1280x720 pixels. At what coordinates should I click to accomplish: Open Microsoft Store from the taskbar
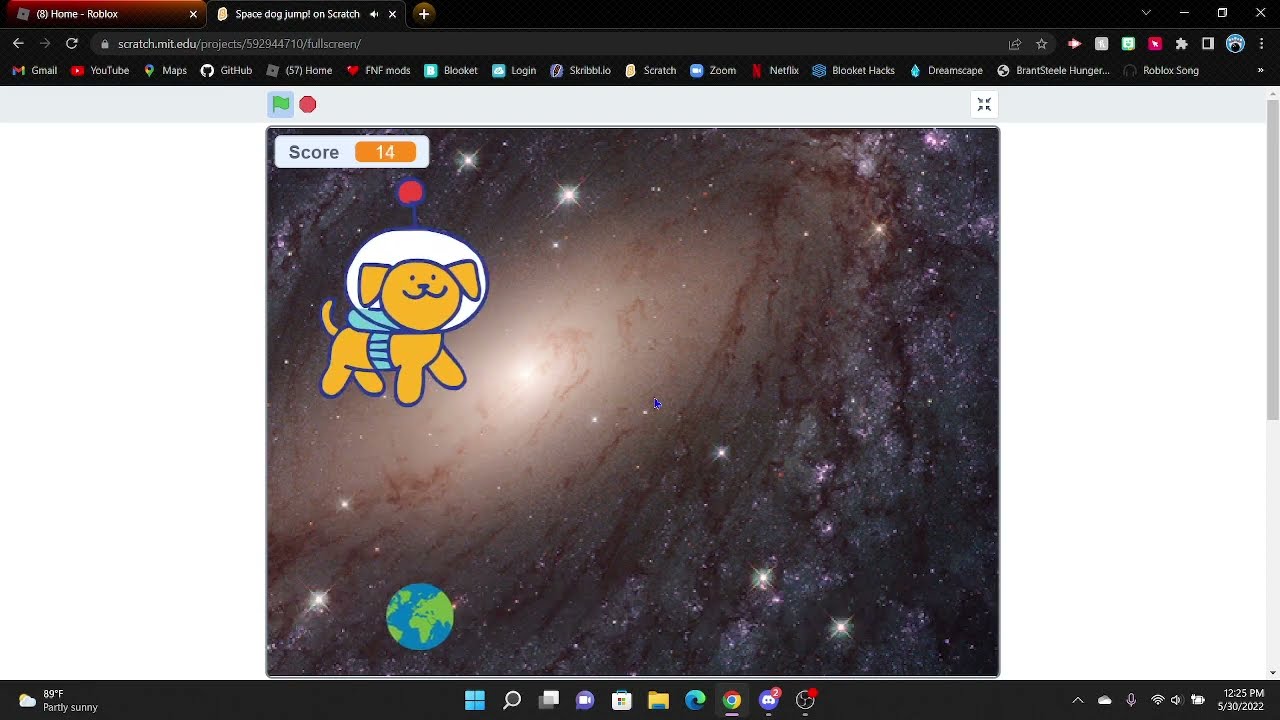click(622, 700)
